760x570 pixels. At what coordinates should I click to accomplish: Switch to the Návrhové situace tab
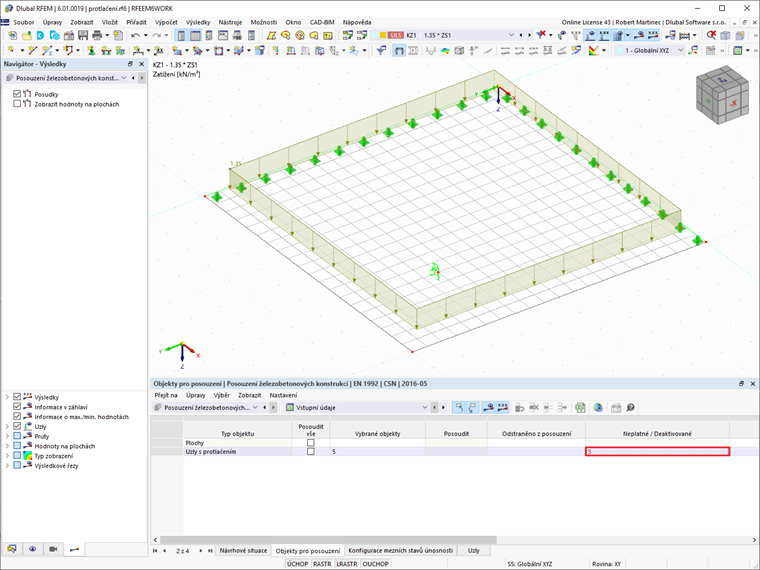[243, 551]
